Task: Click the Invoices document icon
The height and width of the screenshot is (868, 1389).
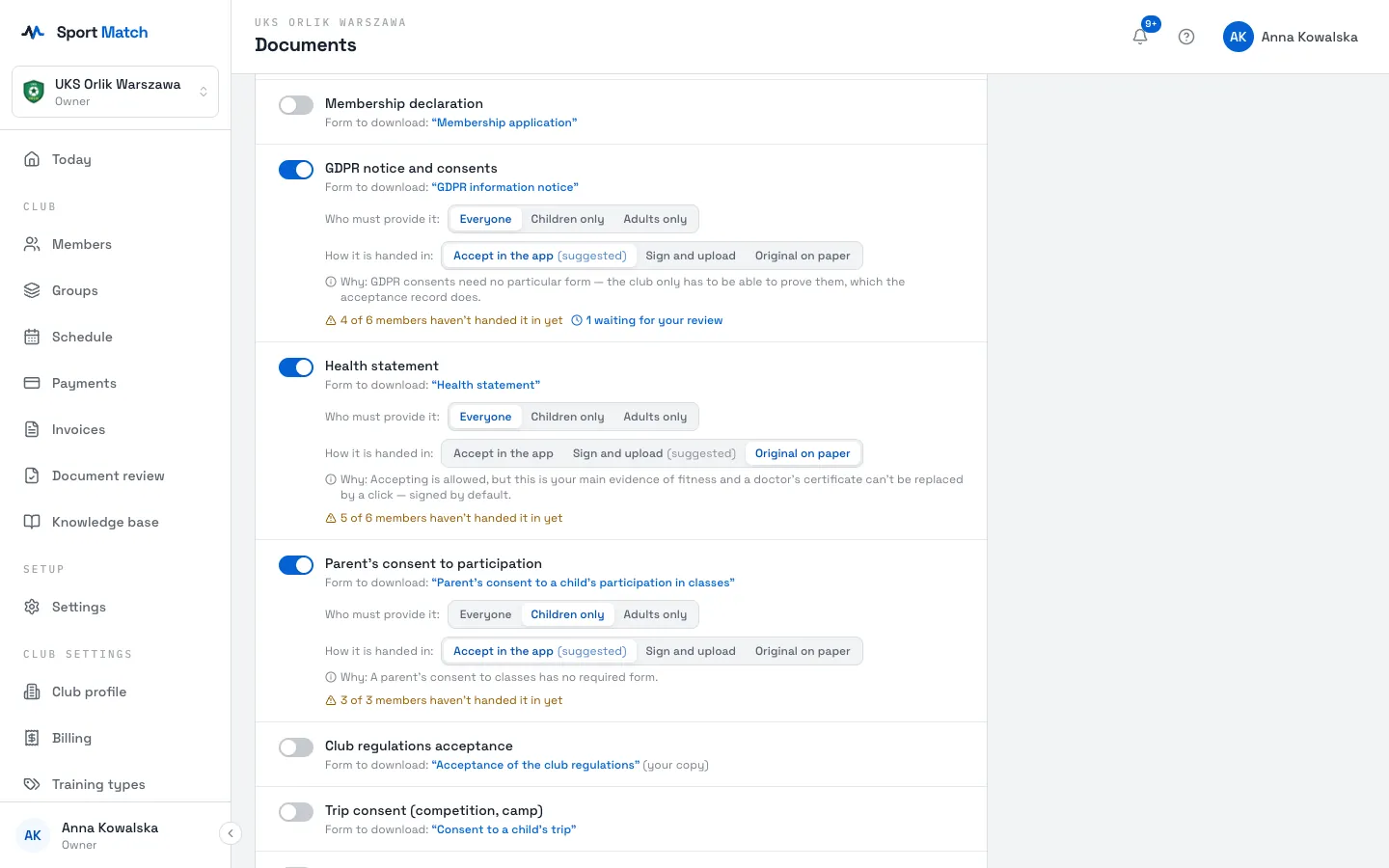Action: (x=32, y=429)
